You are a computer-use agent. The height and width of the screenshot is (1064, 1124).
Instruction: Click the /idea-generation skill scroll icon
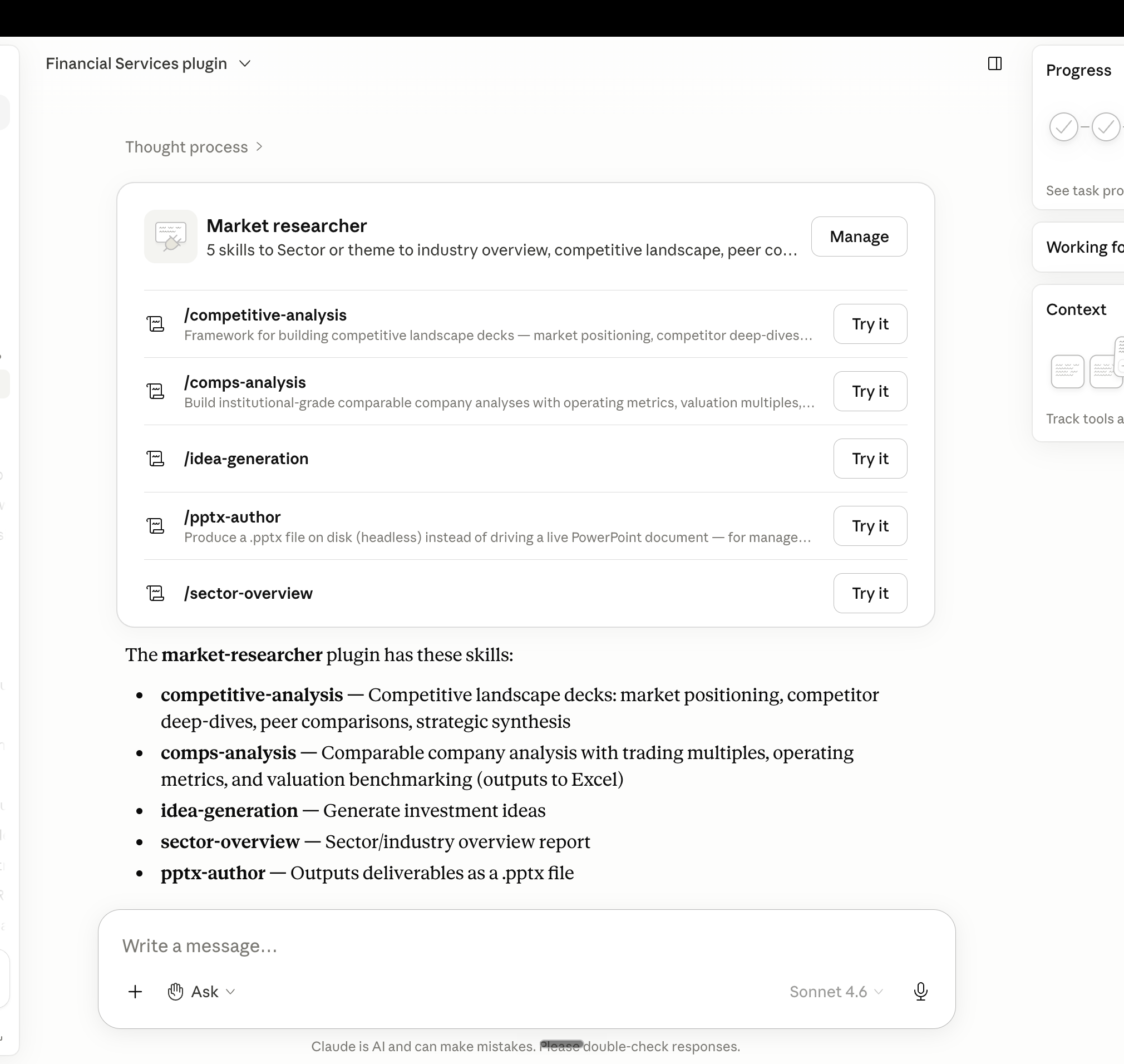tap(155, 459)
